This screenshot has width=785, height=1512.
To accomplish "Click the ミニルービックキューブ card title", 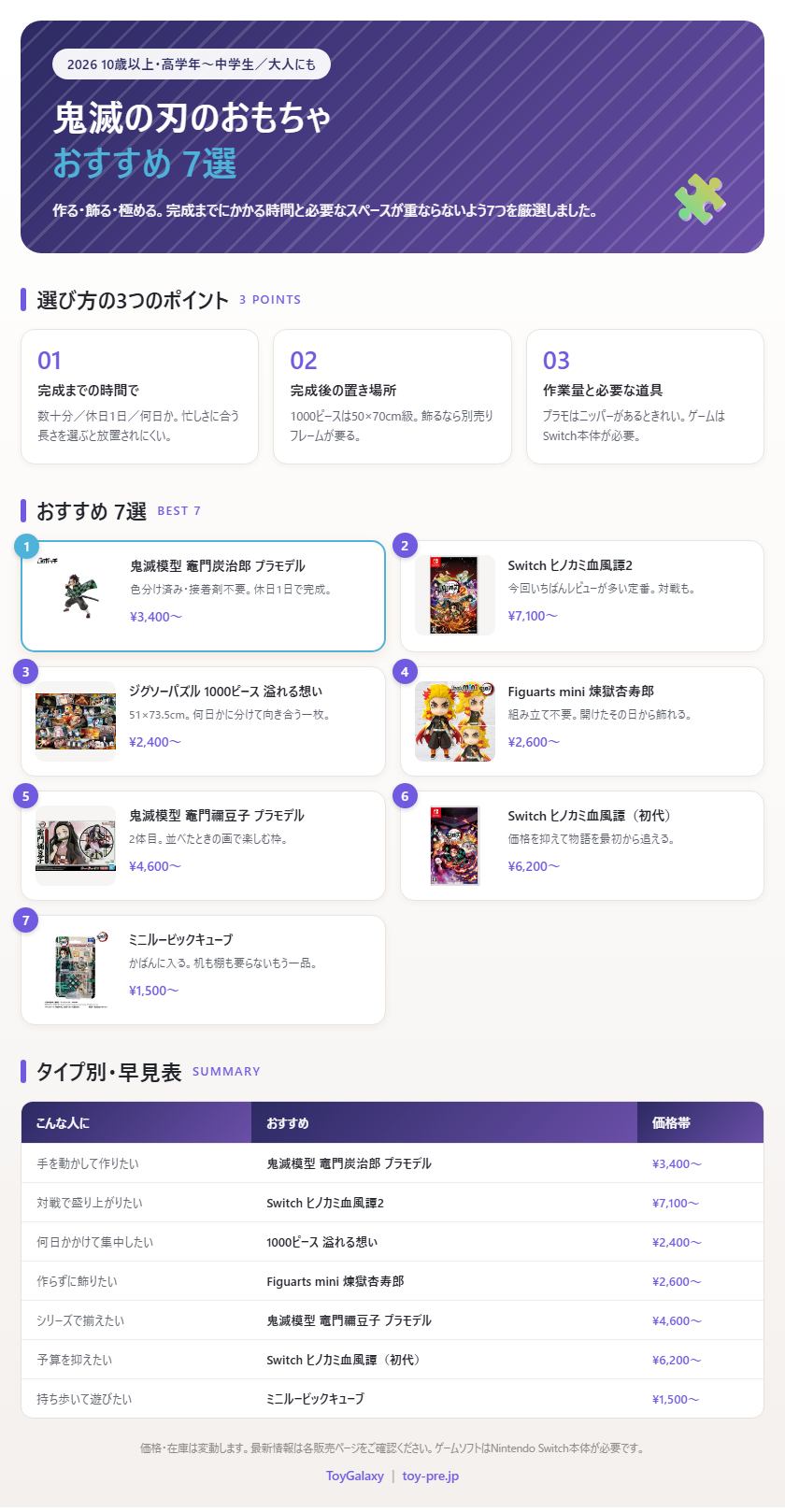I will coord(181,940).
